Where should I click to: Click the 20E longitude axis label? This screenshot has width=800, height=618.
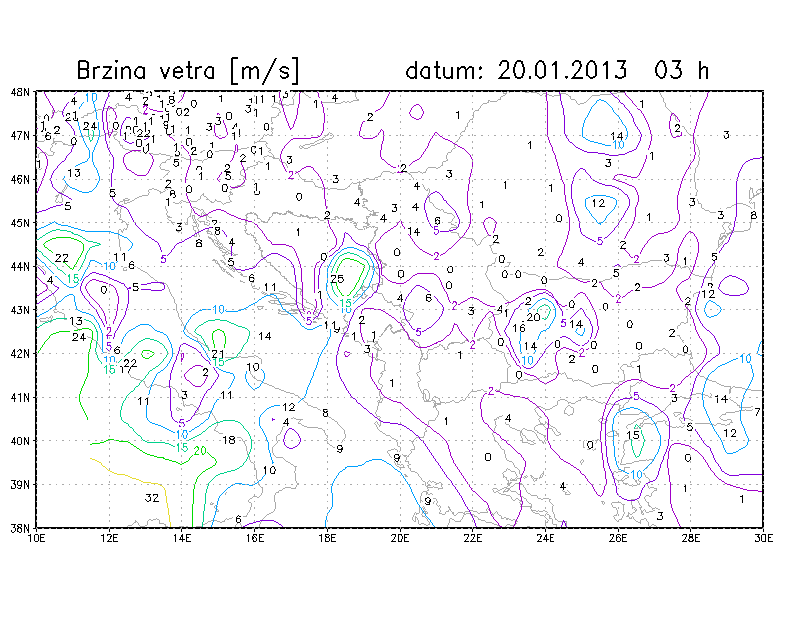coord(400,538)
